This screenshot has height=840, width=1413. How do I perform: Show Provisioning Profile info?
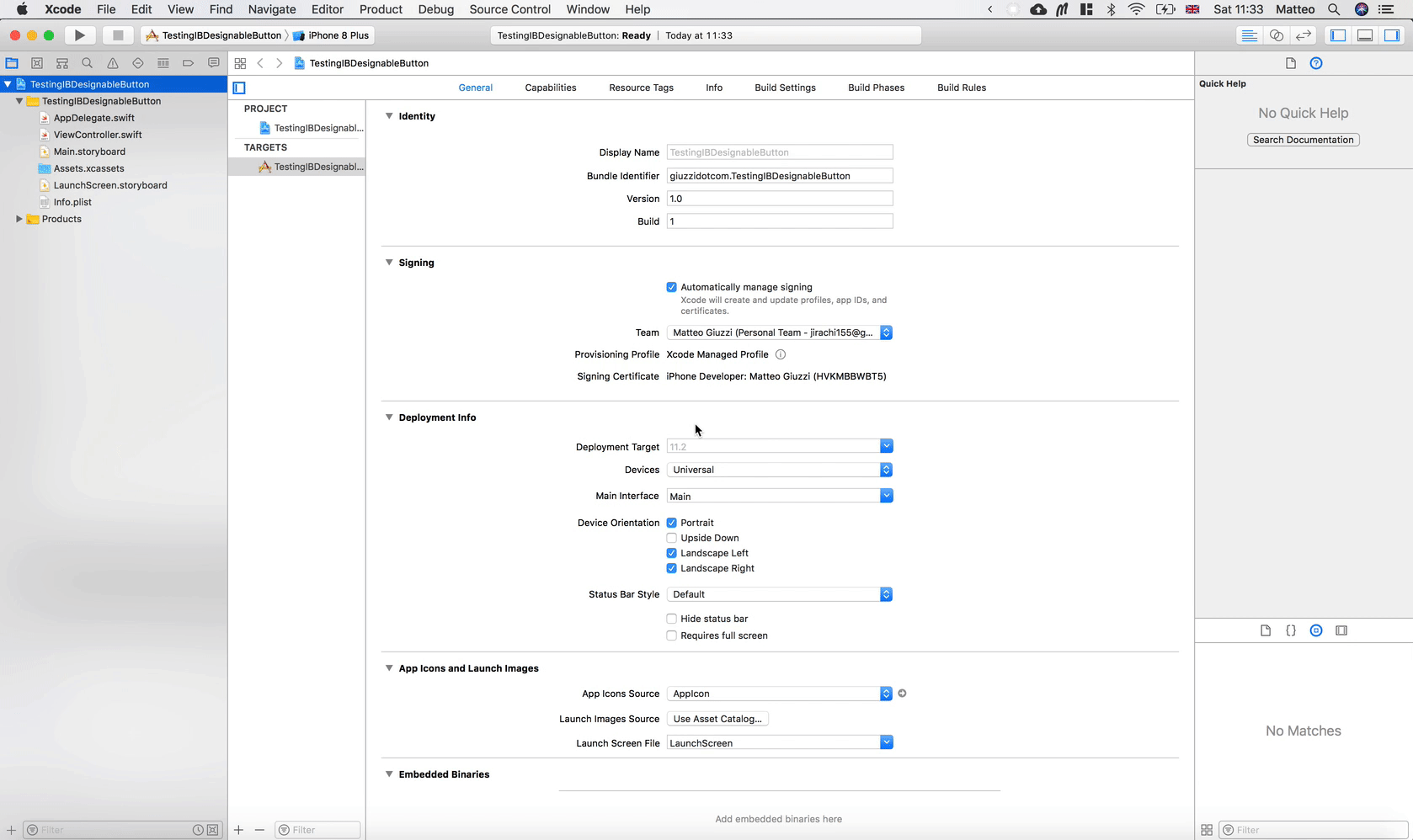click(781, 354)
